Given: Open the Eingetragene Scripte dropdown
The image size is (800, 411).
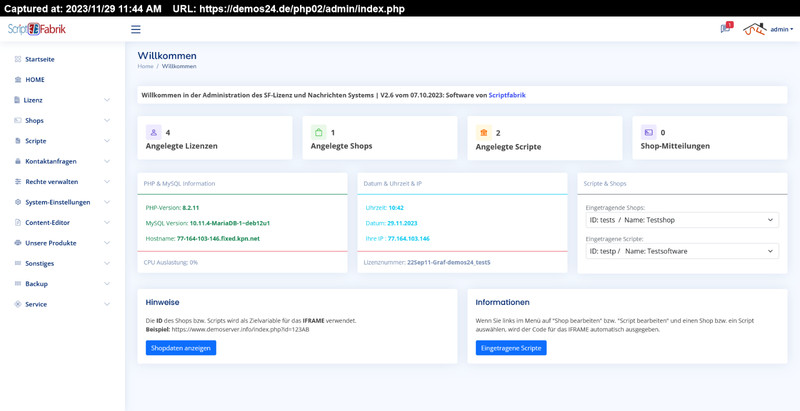Looking at the screenshot, I should pos(682,251).
